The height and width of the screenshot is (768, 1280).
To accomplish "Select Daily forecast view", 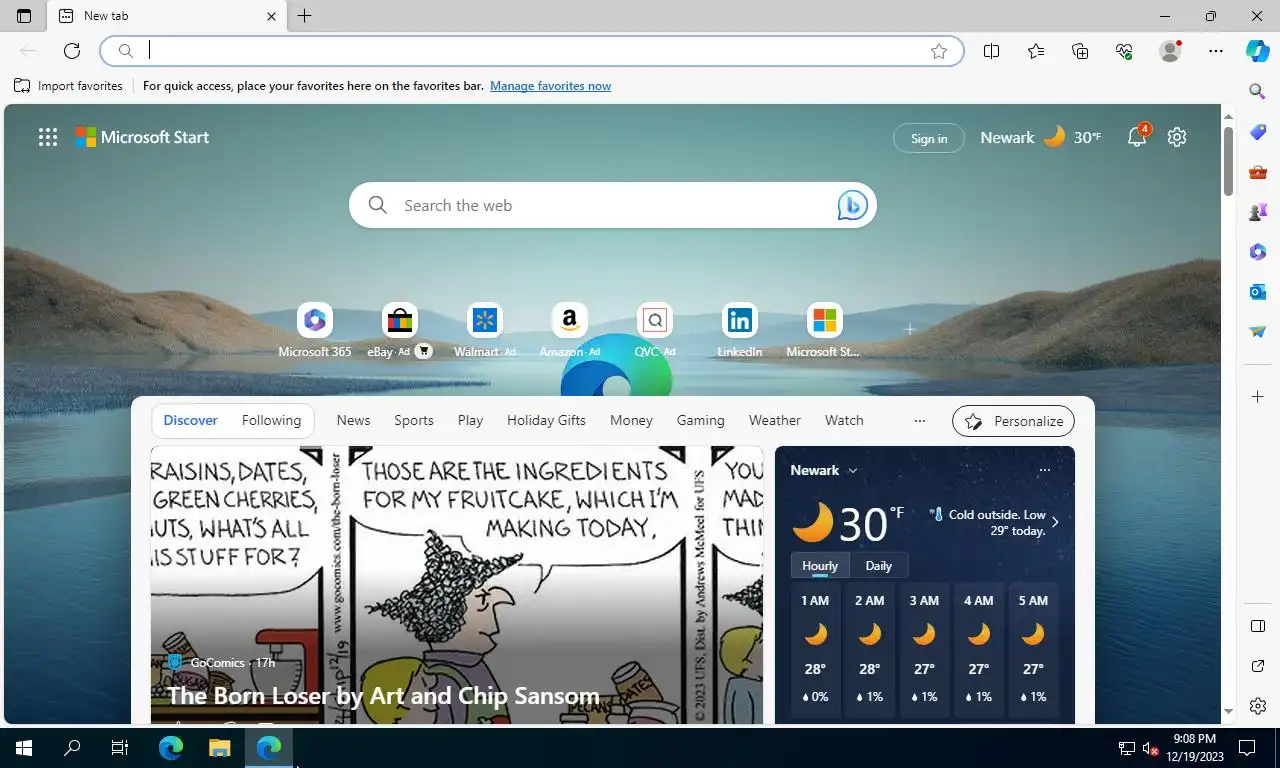I will (879, 566).
